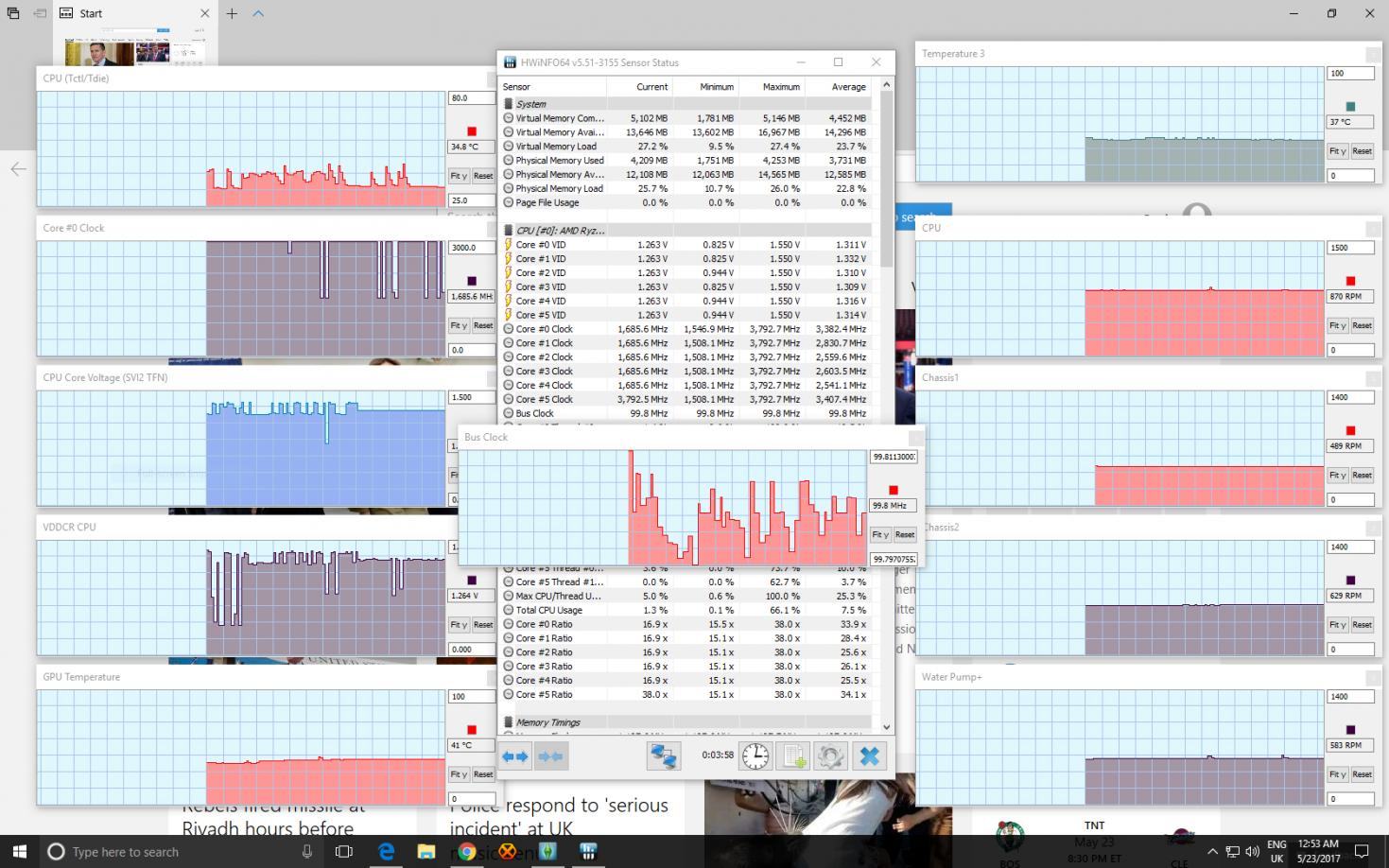Click Fit y in CPU (Tctl/Tdie) graph

tap(459, 176)
